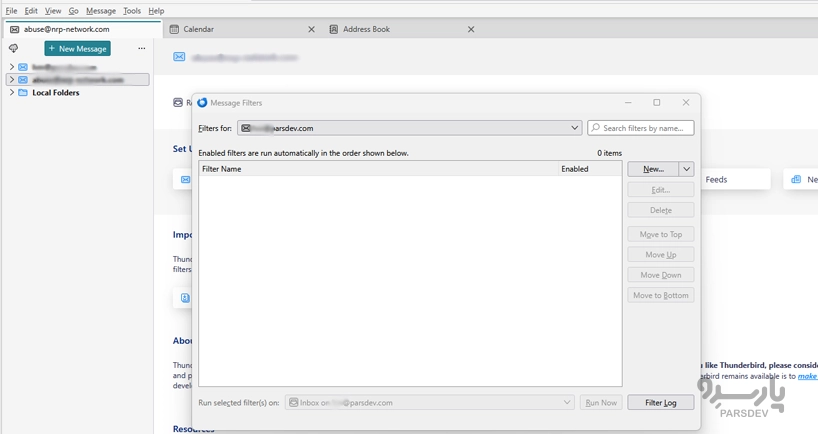Click the get messages cloud icon
The height and width of the screenshot is (434, 818).
click(x=14, y=48)
